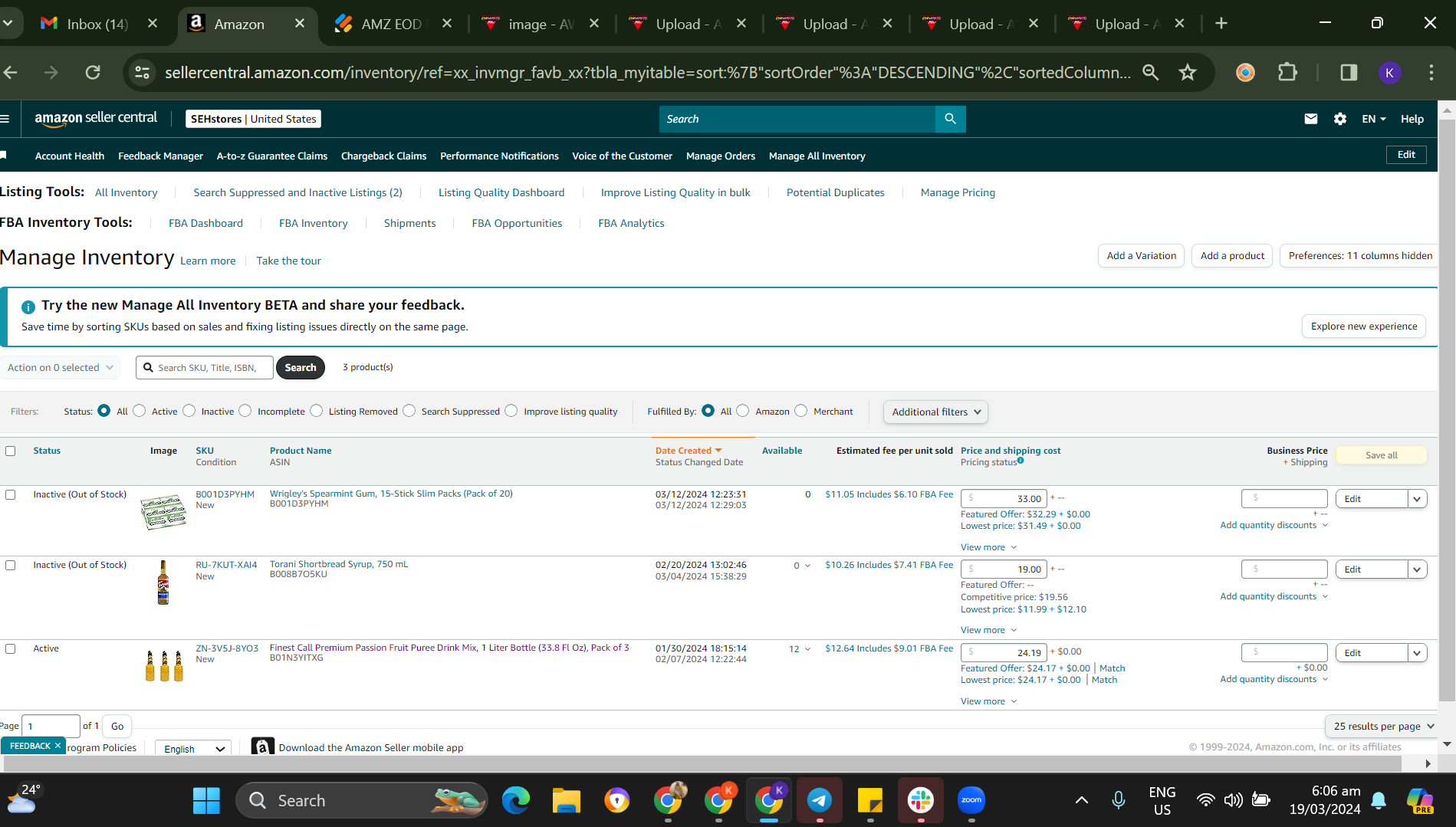
Task: Open the browser extensions puzzle icon
Action: click(1287, 72)
